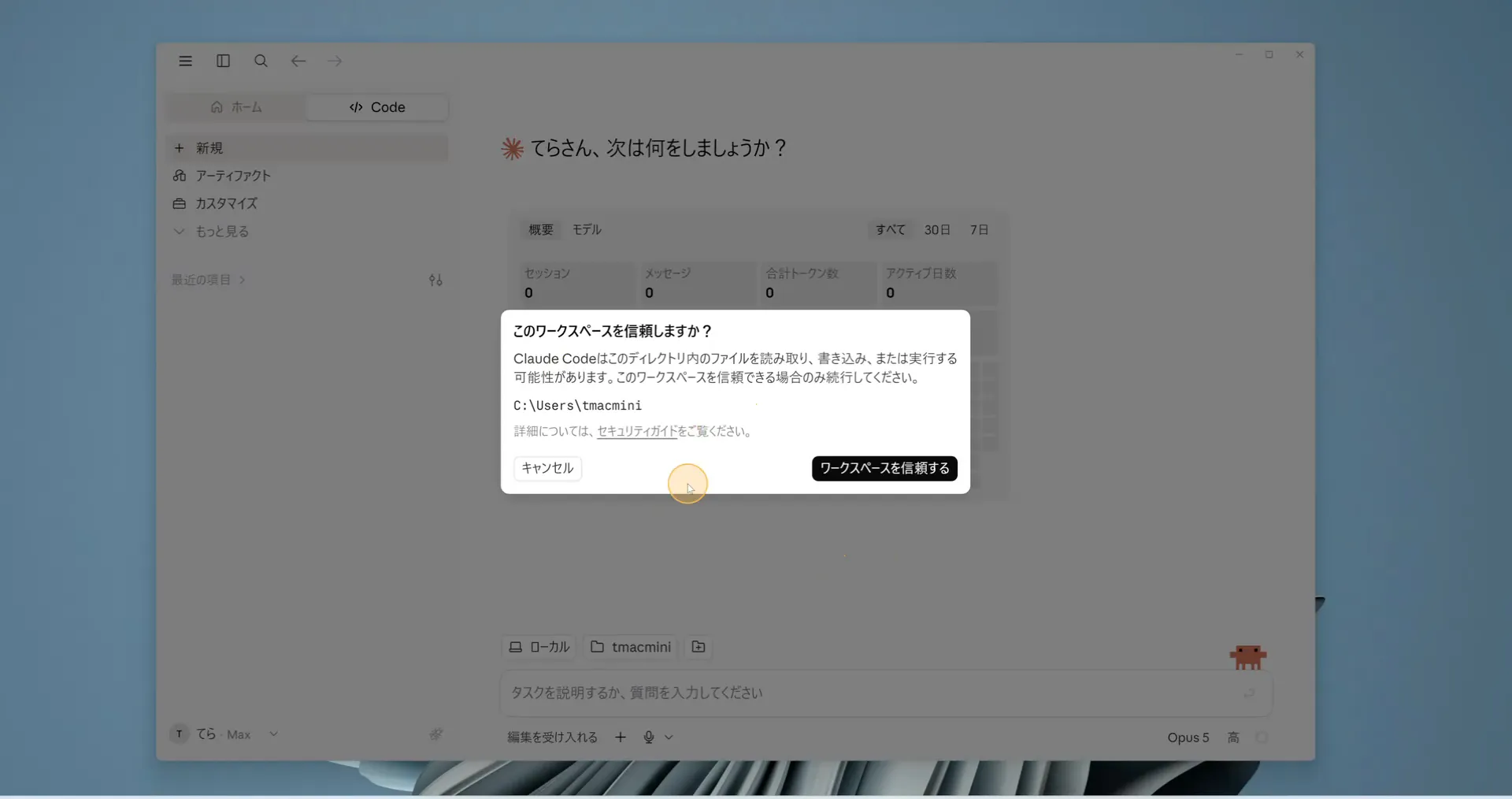Screen dimensions: 1512x799
Task: Expand the chevron beside the microphone
Action: click(x=669, y=737)
